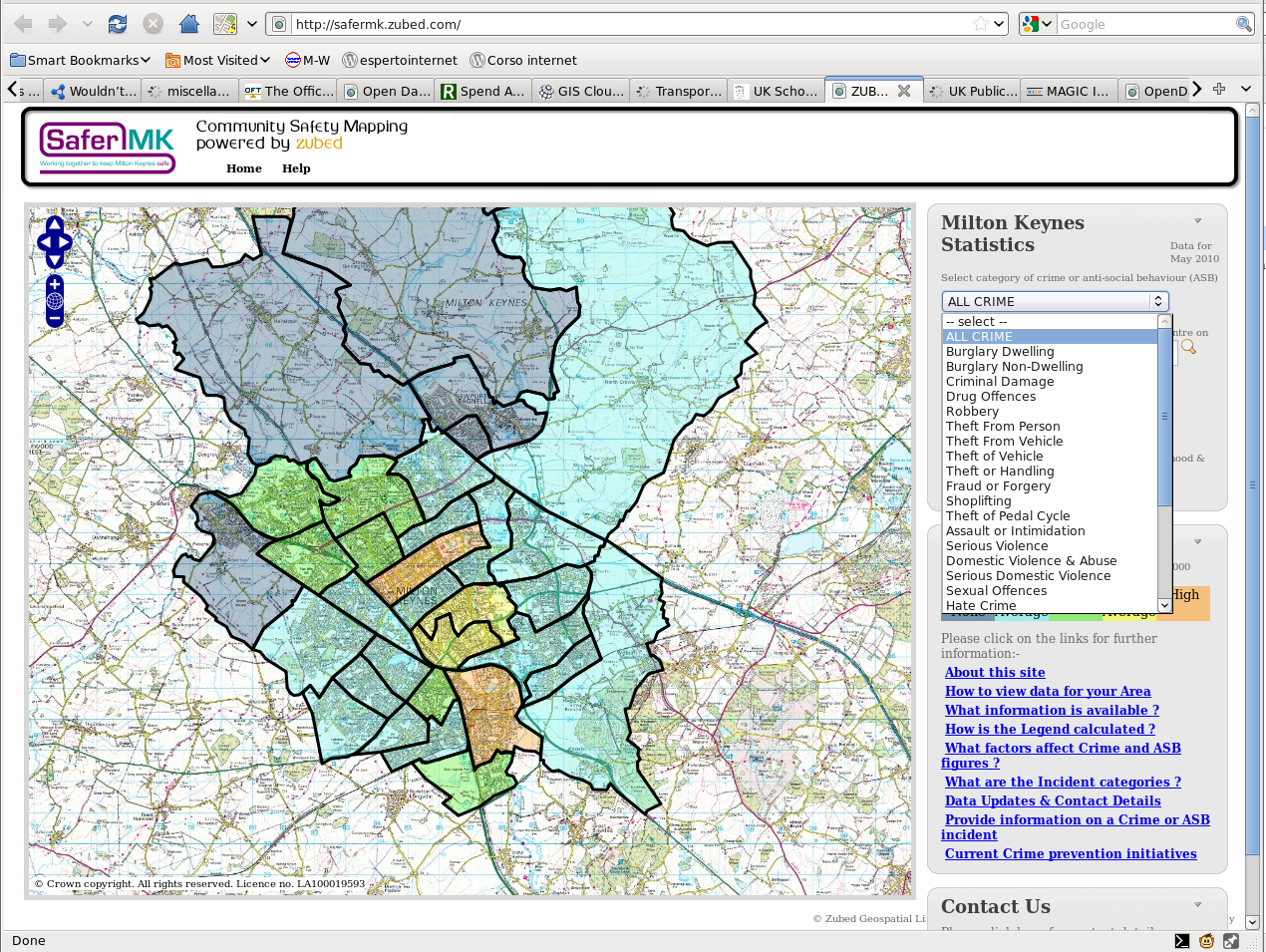
Task: Click the rightmost status bar icon
Action: [1231, 940]
